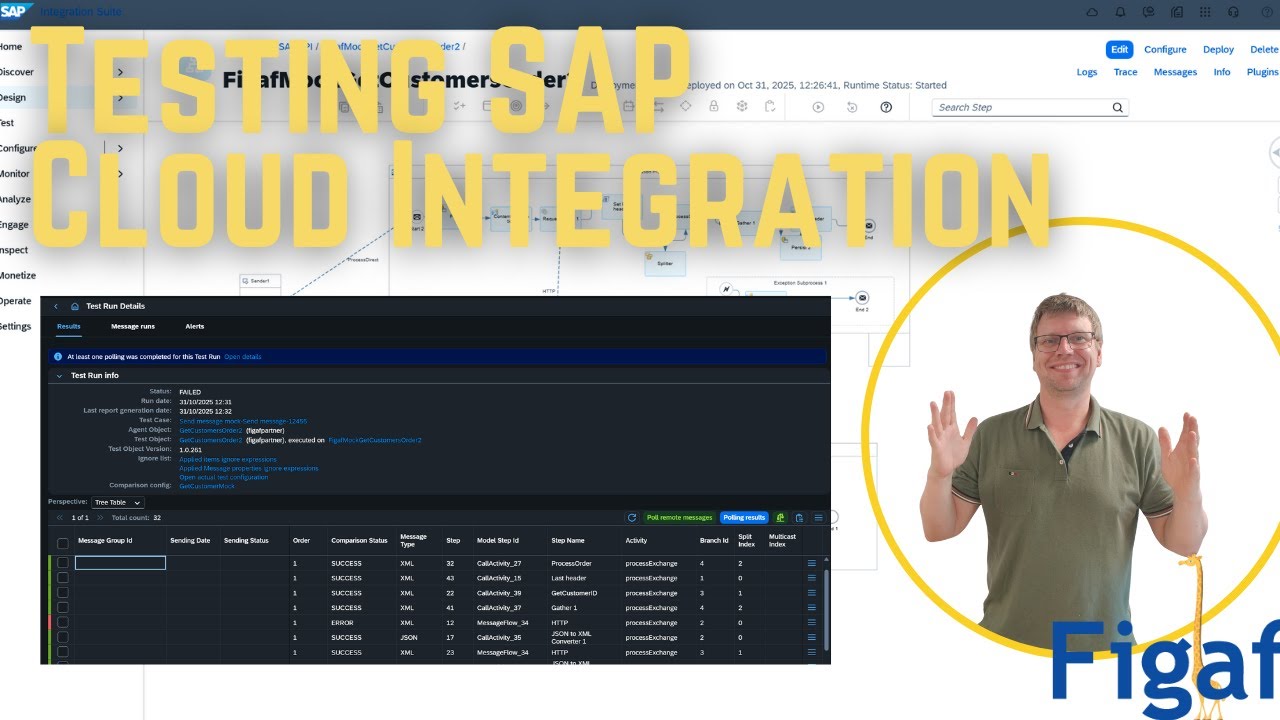Open the row menu for GetCustomerID
The image size is (1280, 720).
click(812, 593)
